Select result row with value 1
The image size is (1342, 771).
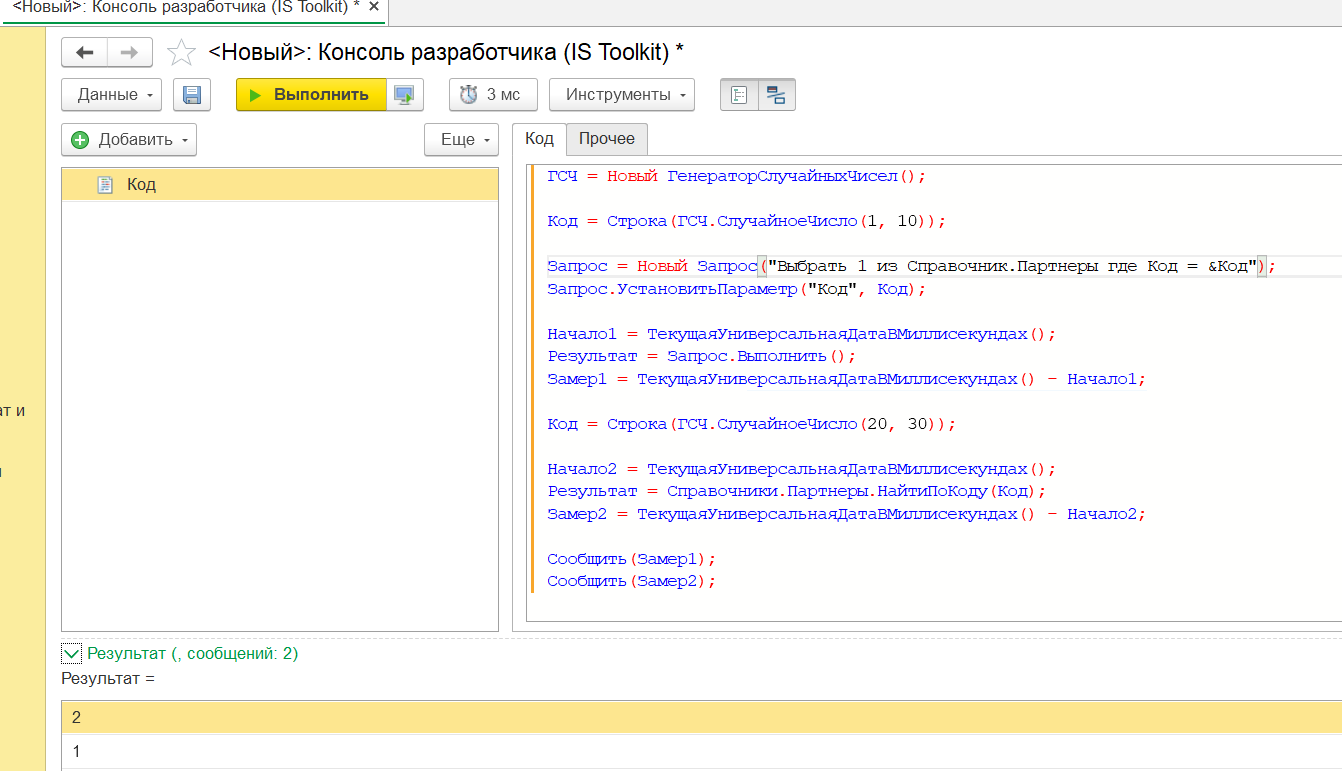pos(702,751)
